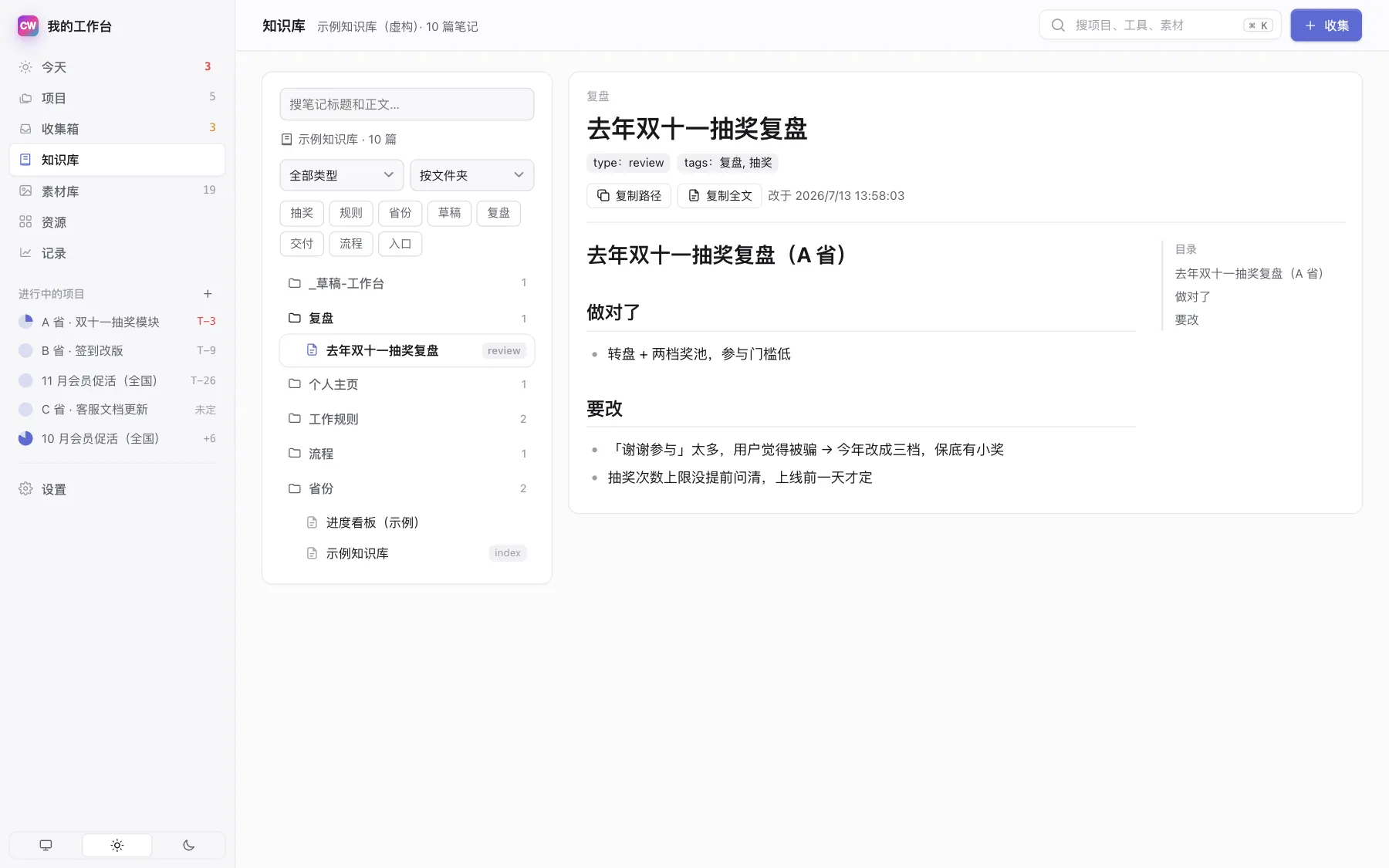Screen dimensions: 1389x868
Task: Expand the _草稿-工作台 folder
Action: (x=407, y=283)
